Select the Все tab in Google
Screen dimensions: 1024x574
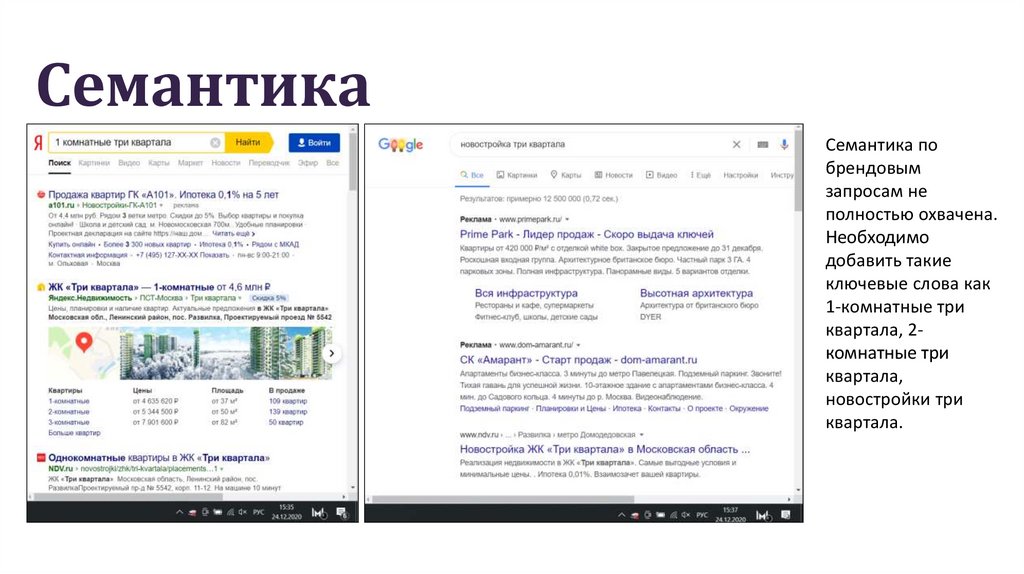coord(472,175)
